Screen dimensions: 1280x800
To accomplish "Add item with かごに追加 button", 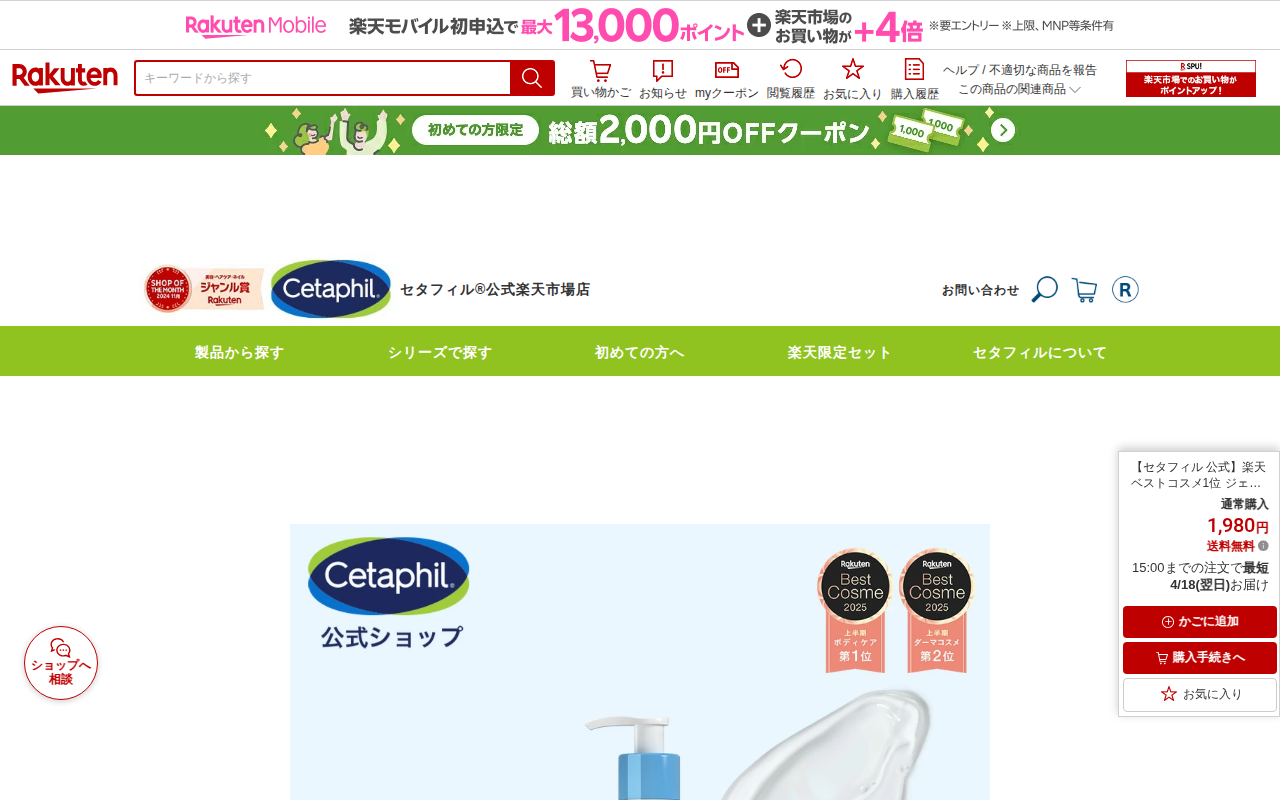I will pyautogui.click(x=1199, y=622).
